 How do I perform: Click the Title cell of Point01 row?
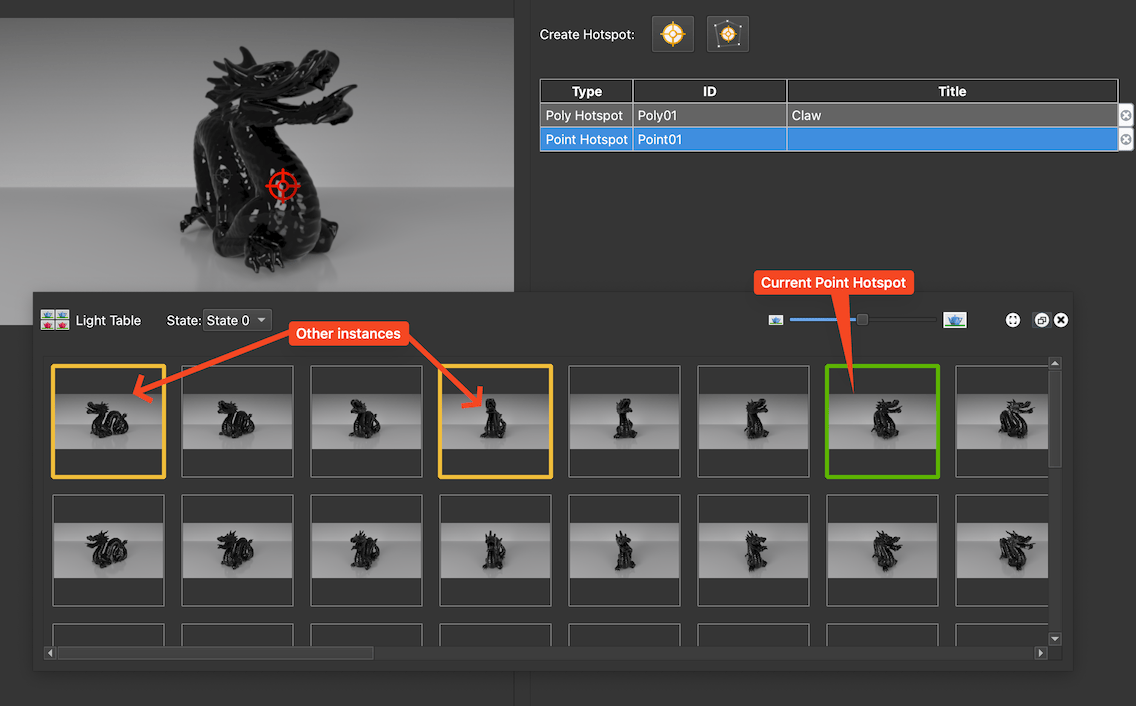click(x=951, y=140)
